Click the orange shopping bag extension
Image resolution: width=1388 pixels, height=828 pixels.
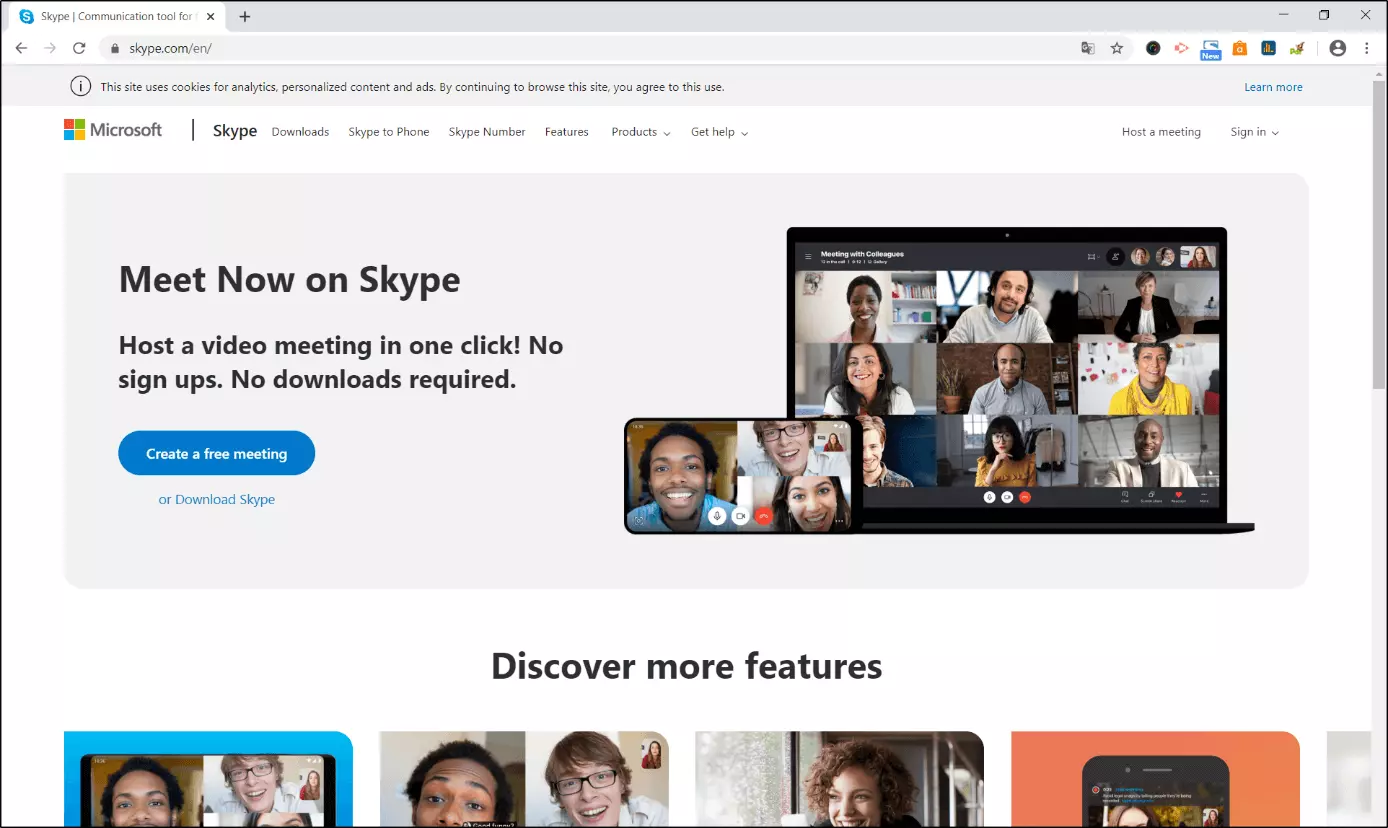1239,48
